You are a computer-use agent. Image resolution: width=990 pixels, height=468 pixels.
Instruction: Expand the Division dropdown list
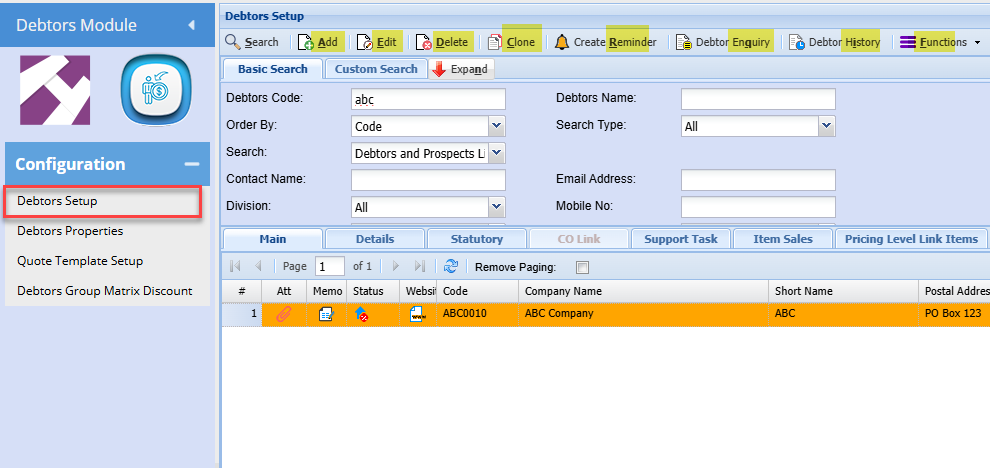(496, 207)
